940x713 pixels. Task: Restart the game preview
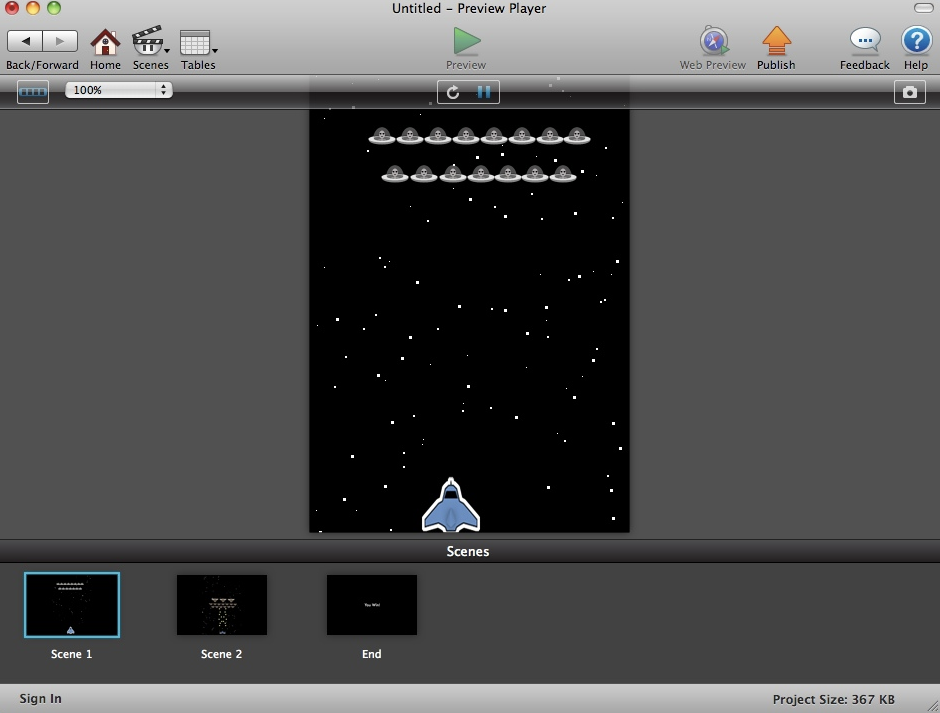453,92
